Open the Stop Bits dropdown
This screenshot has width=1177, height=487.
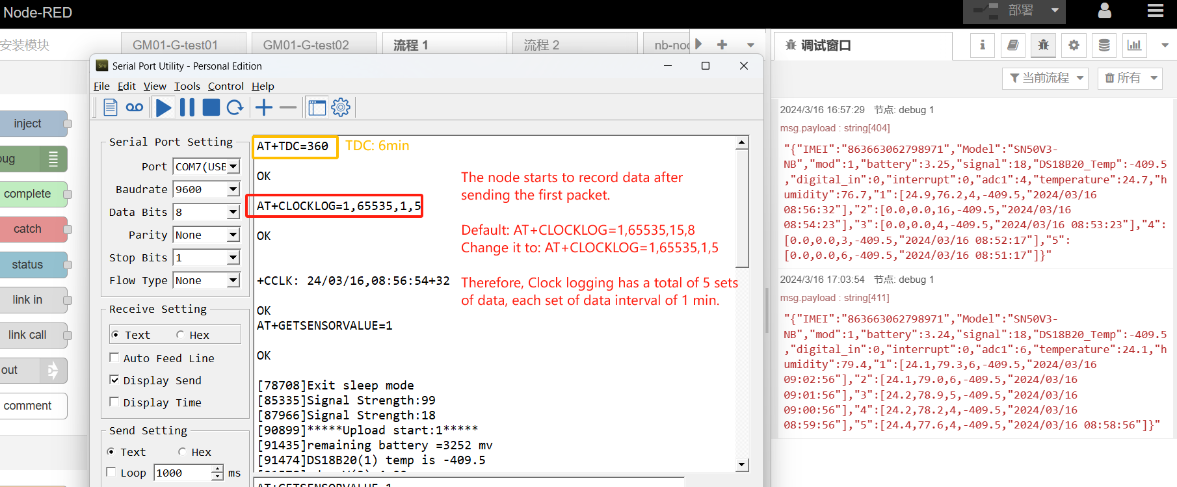click(x=206, y=257)
